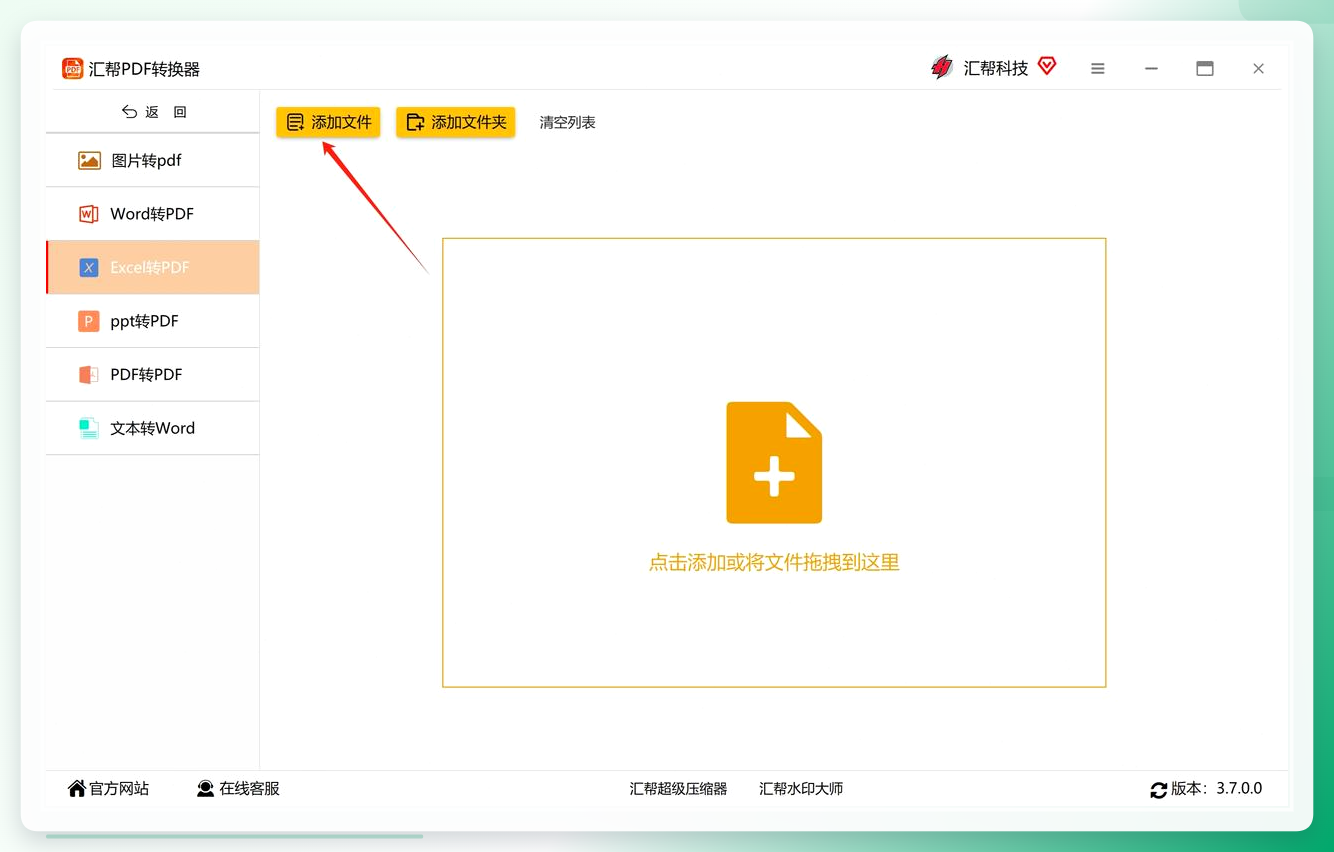
Task: Click the 汇帮PDF转换器 app logo icon
Action: click(72, 68)
